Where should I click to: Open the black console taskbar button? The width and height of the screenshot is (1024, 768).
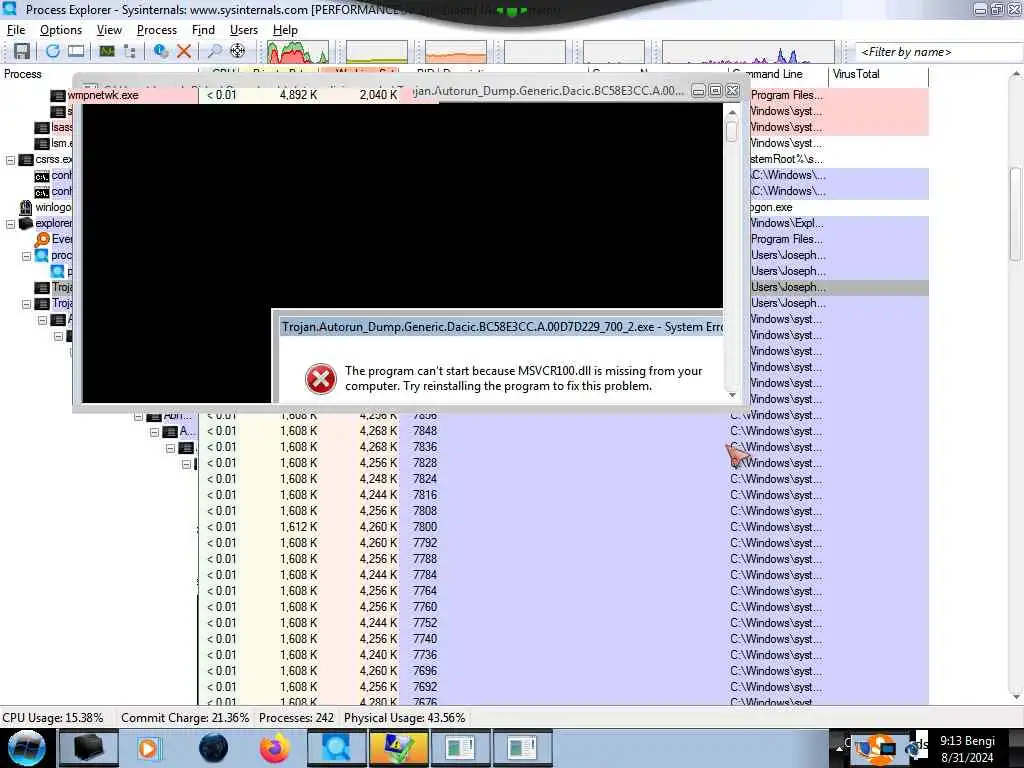coord(89,748)
